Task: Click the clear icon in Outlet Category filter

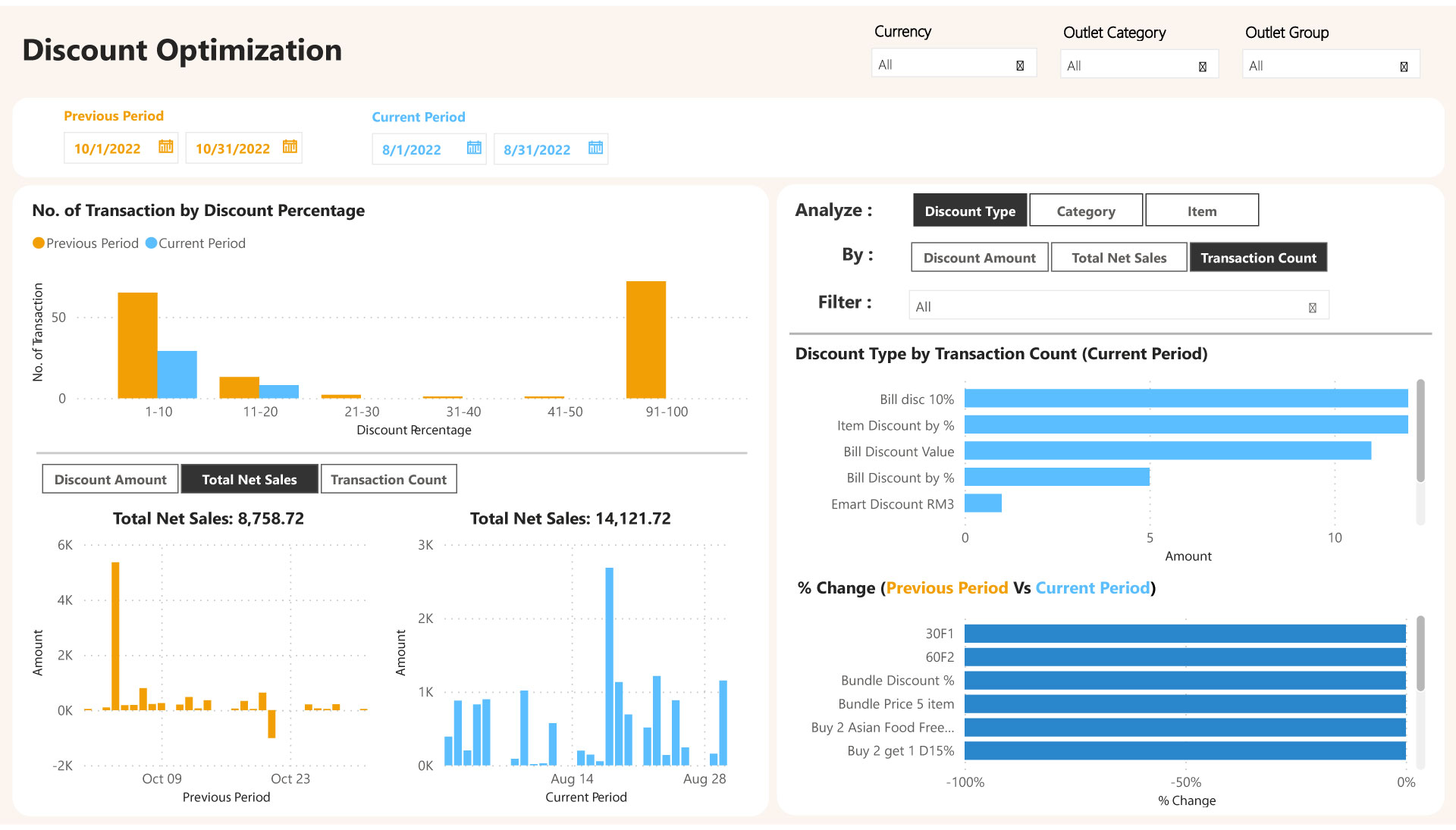Action: click(x=1202, y=66)
